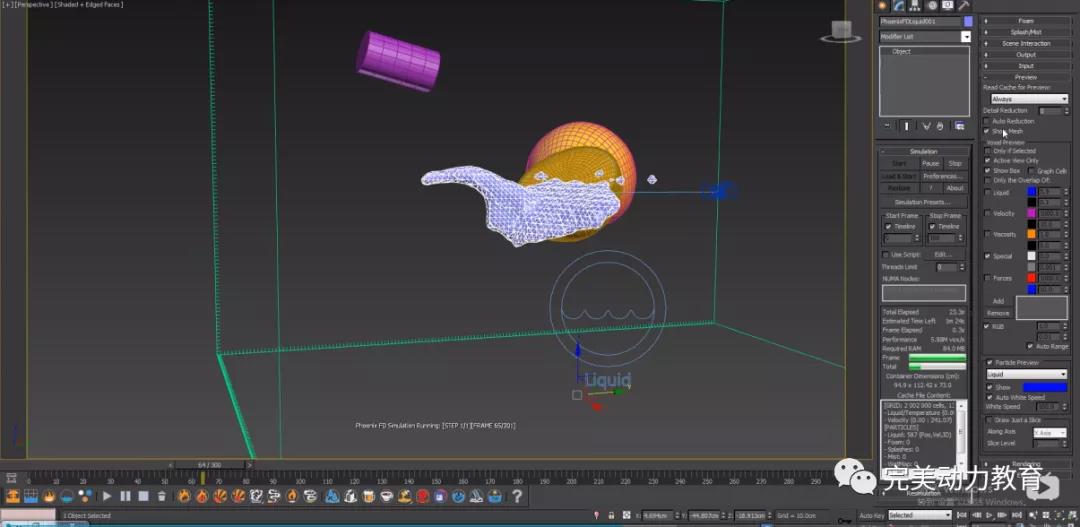Screen dimensions: 1080x527
Task: Toggle the Use Script checkbox
Action: 887,254
